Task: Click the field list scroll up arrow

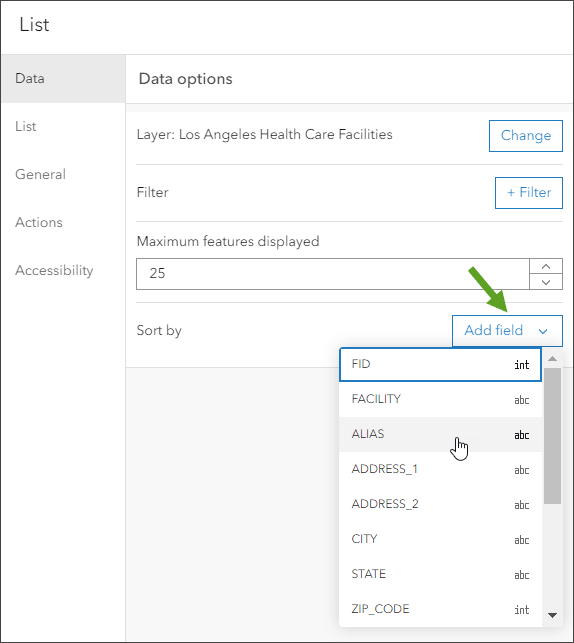Action: point(552,359)
